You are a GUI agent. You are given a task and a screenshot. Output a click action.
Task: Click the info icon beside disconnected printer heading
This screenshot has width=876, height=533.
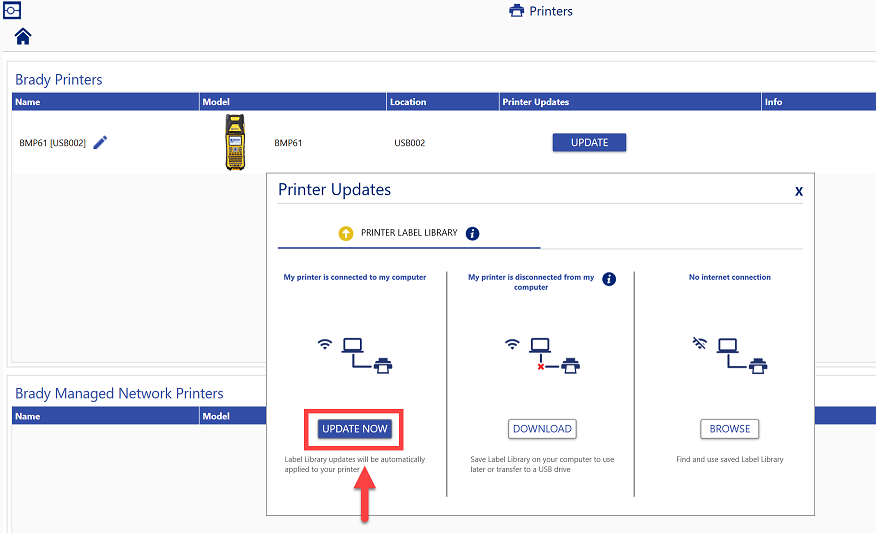[609, 279]
